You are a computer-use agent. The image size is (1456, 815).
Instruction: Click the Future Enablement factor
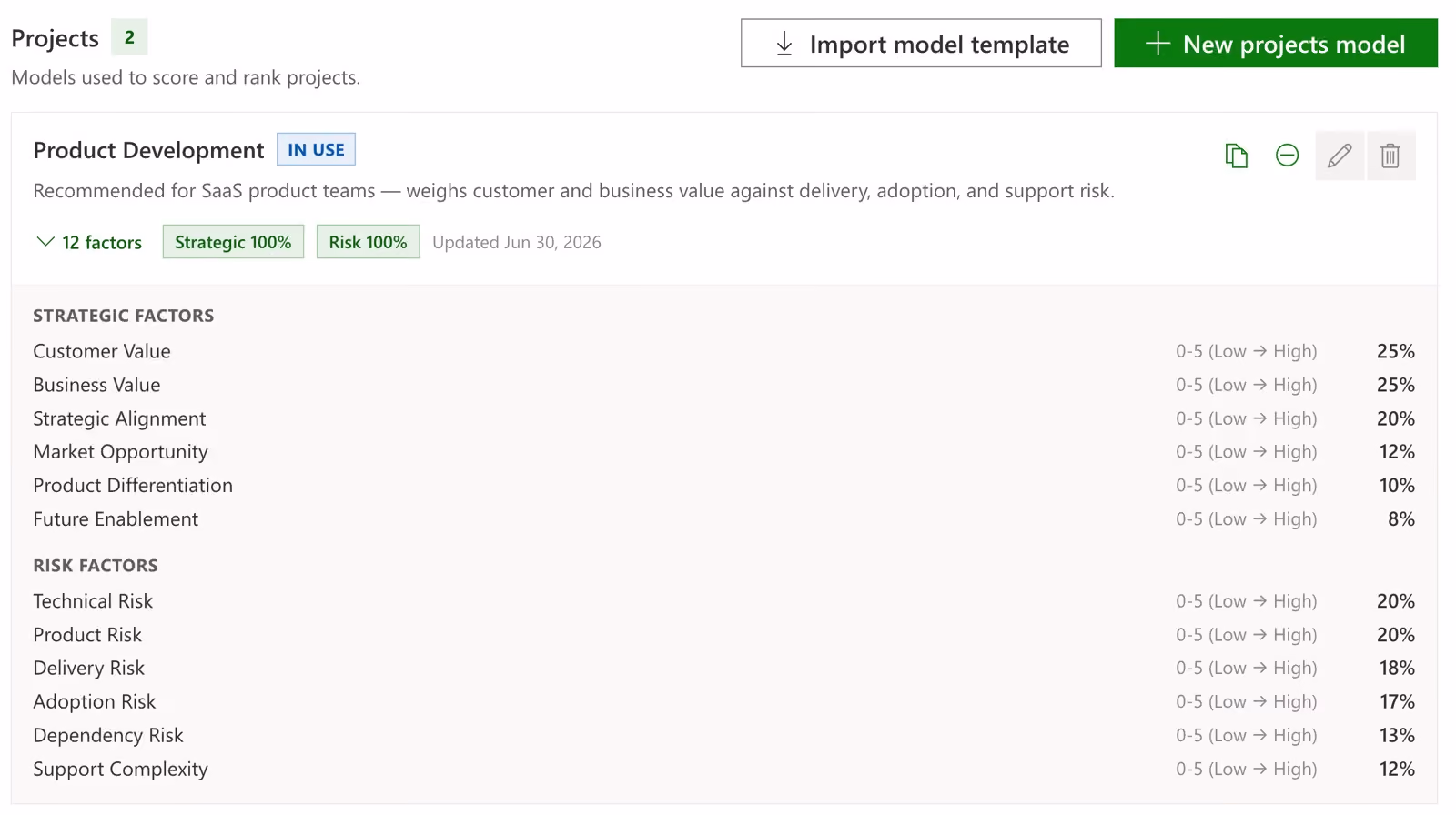click(116, 519)
